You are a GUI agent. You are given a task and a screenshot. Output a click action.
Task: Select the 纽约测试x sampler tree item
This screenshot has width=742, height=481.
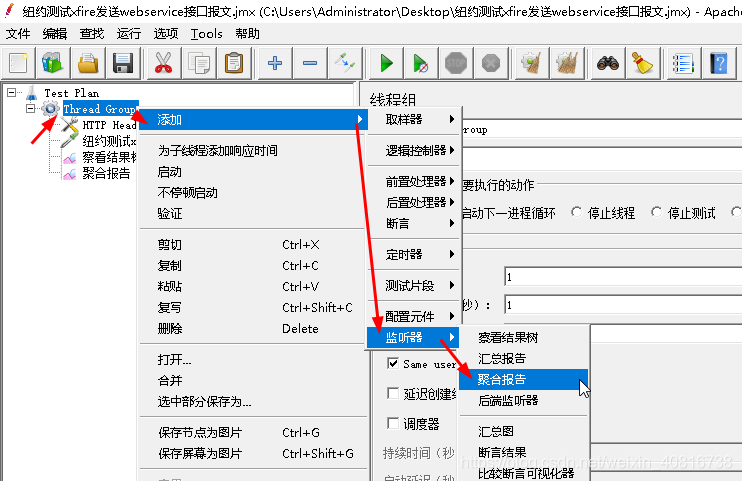coord(109,141)
